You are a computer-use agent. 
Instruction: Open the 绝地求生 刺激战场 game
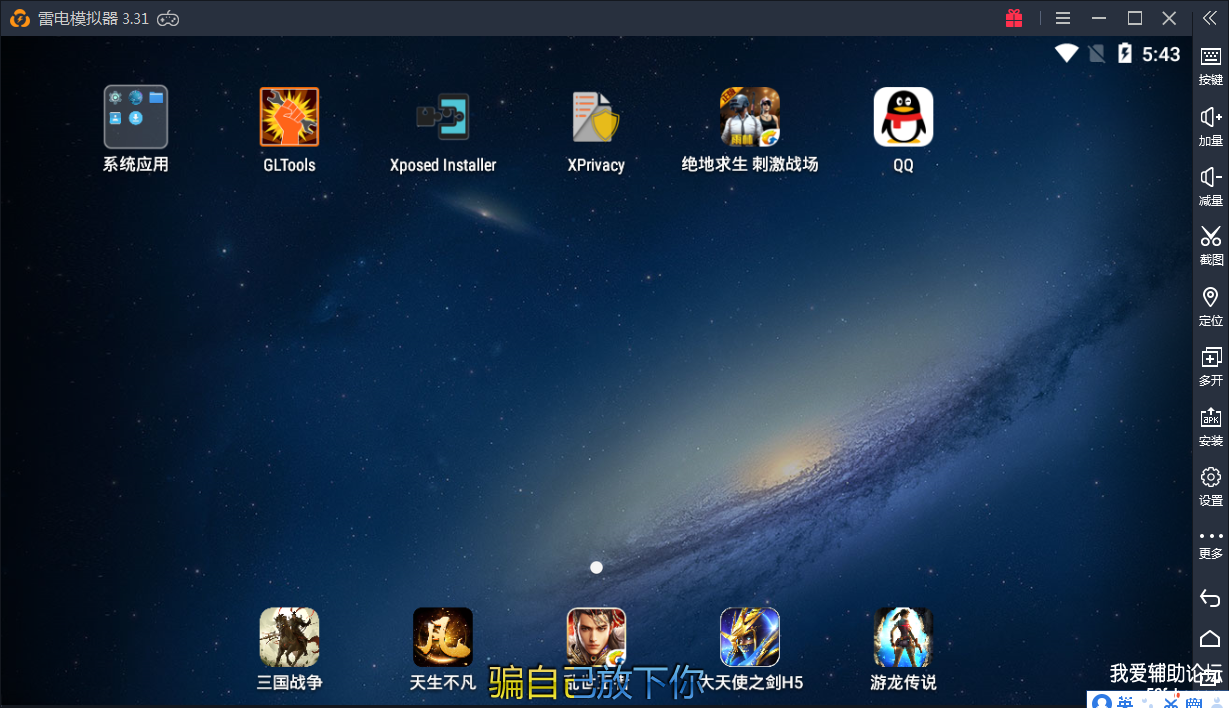click(x=750, y=118)
